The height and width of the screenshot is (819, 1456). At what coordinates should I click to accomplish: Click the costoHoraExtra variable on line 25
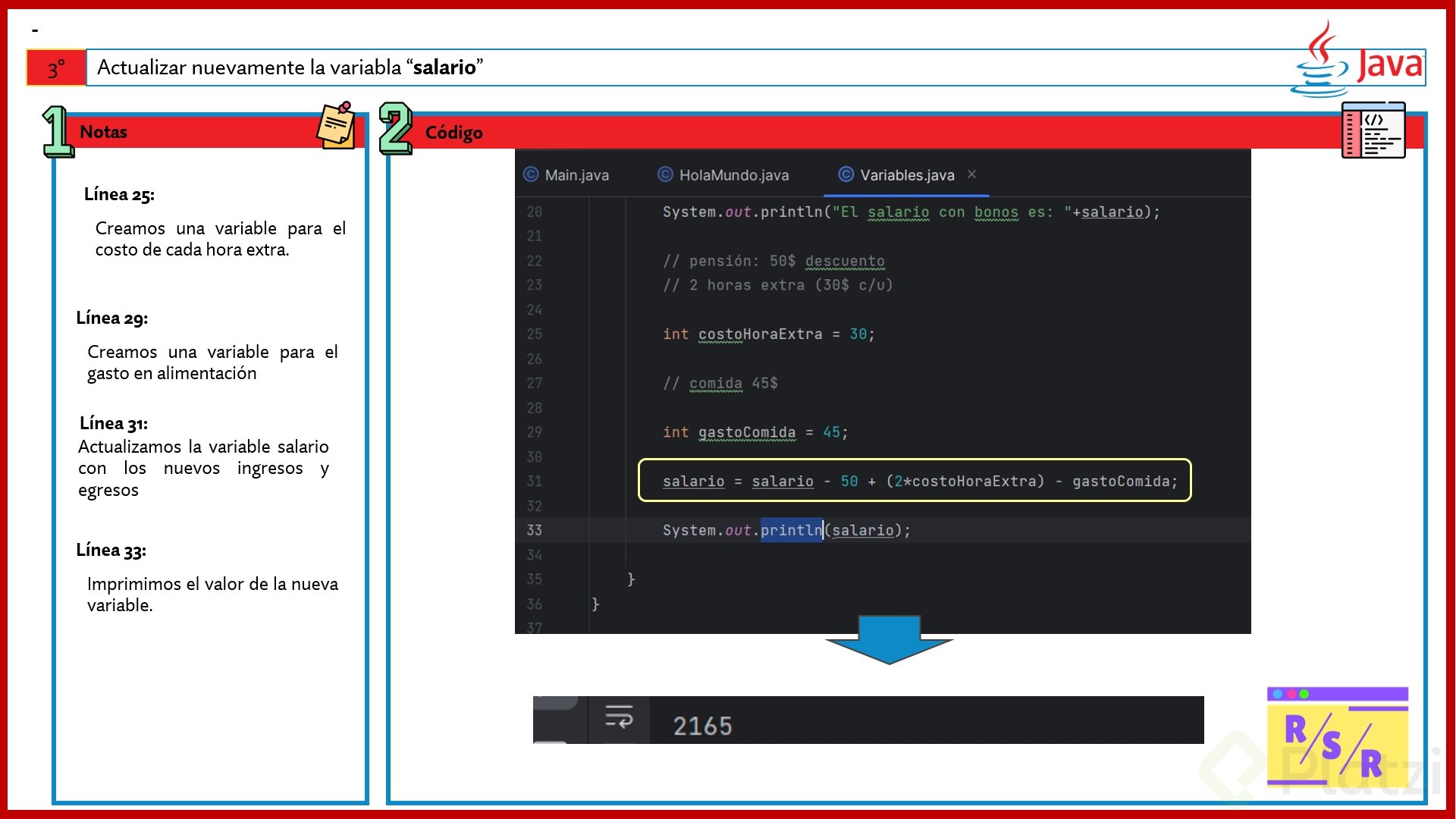[x=759, y=334]
